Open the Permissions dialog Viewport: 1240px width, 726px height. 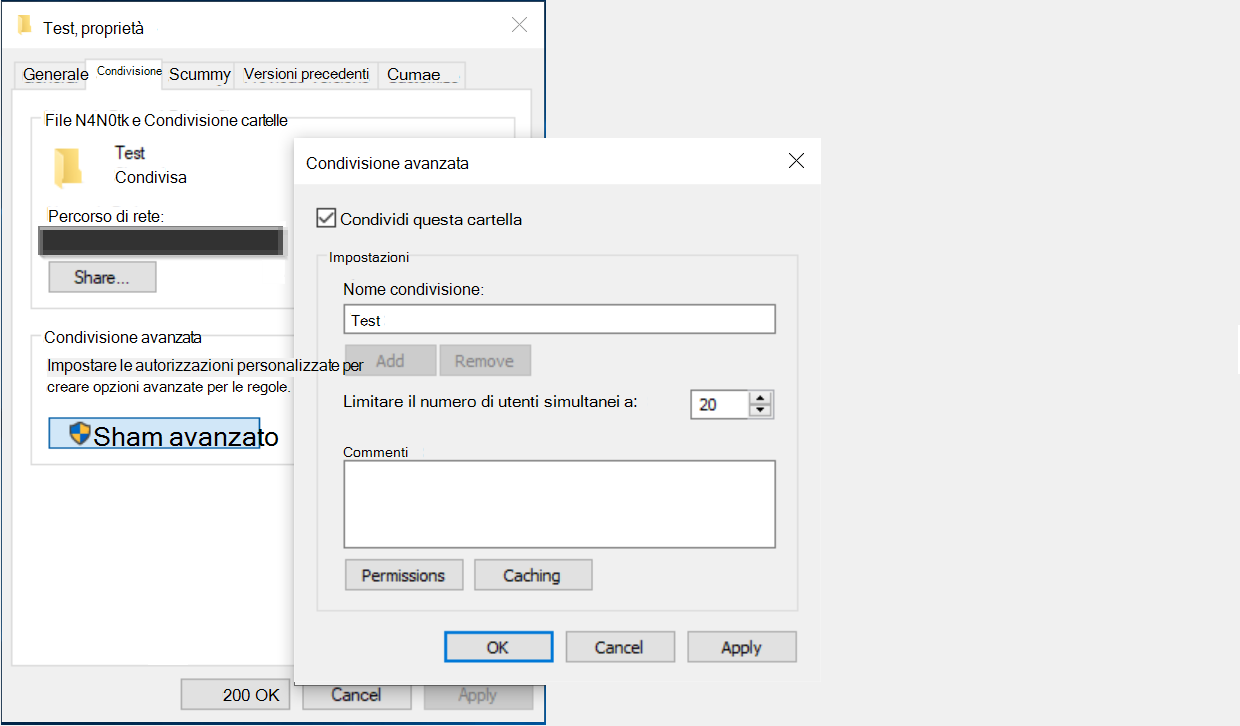[403, 574]
